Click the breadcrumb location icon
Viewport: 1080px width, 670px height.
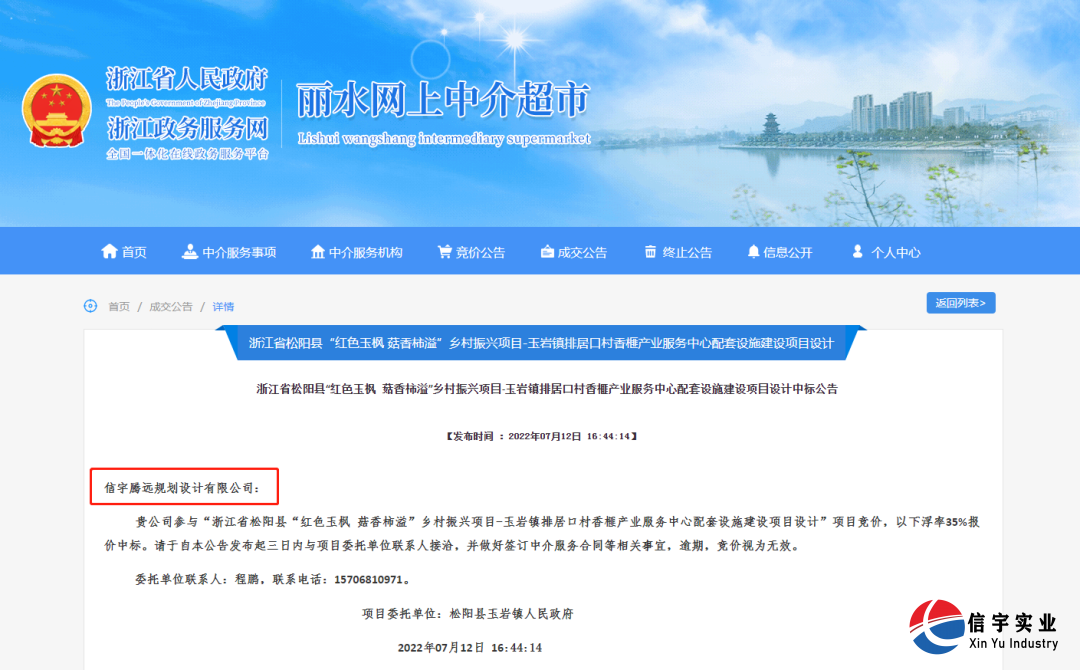click(90, 306)
